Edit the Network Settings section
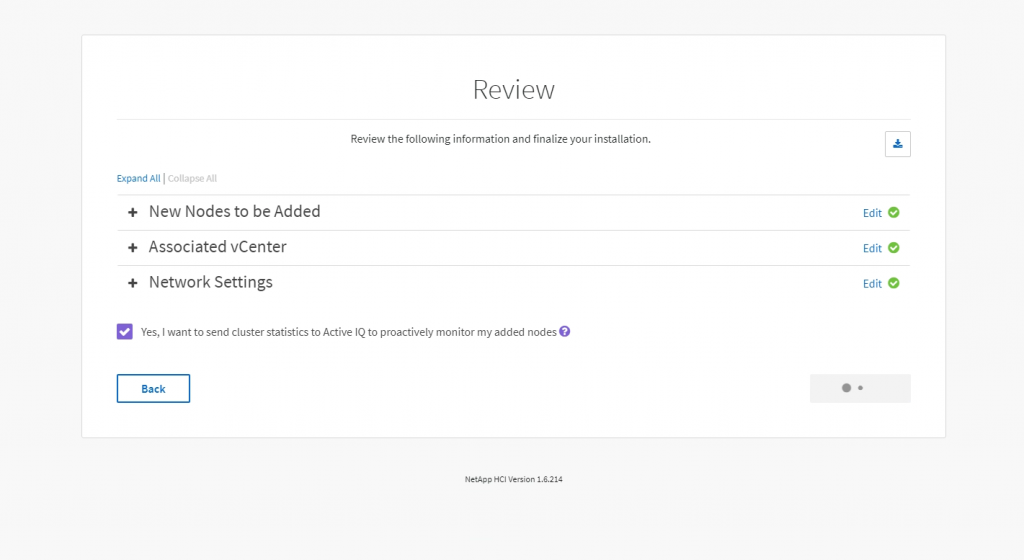1024x560 pixels. tap(872, 283)
